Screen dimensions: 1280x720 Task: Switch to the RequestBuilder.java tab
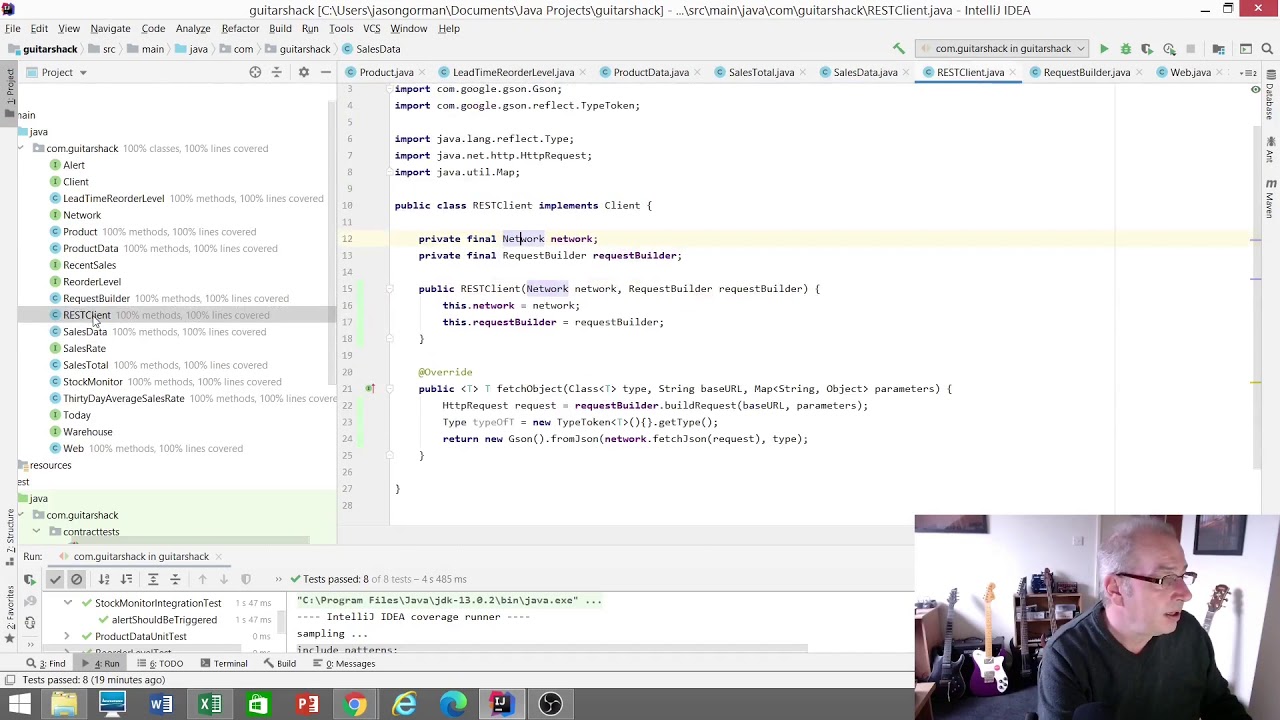click(1086, 72)
